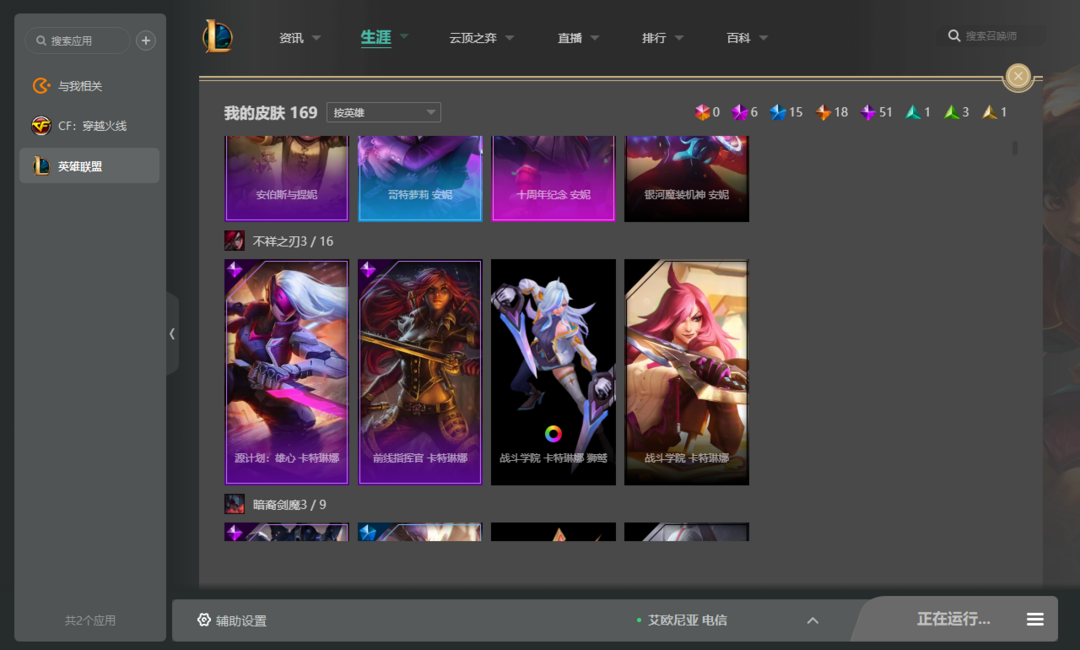Viewport: 1080px width, 650px height.
Task: Select the 源计划：雄心 卡特琳娜 skin card
Action: (287, 372)
